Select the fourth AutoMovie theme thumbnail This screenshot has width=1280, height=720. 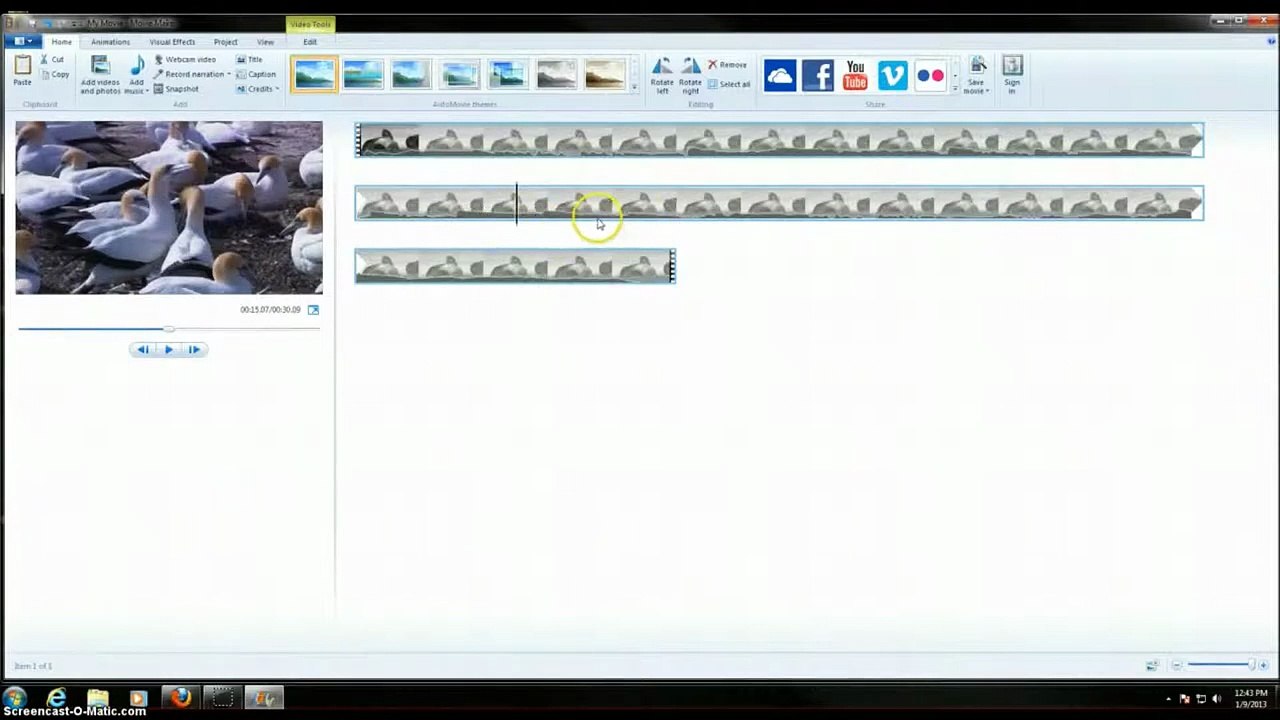tap(460, 74)
